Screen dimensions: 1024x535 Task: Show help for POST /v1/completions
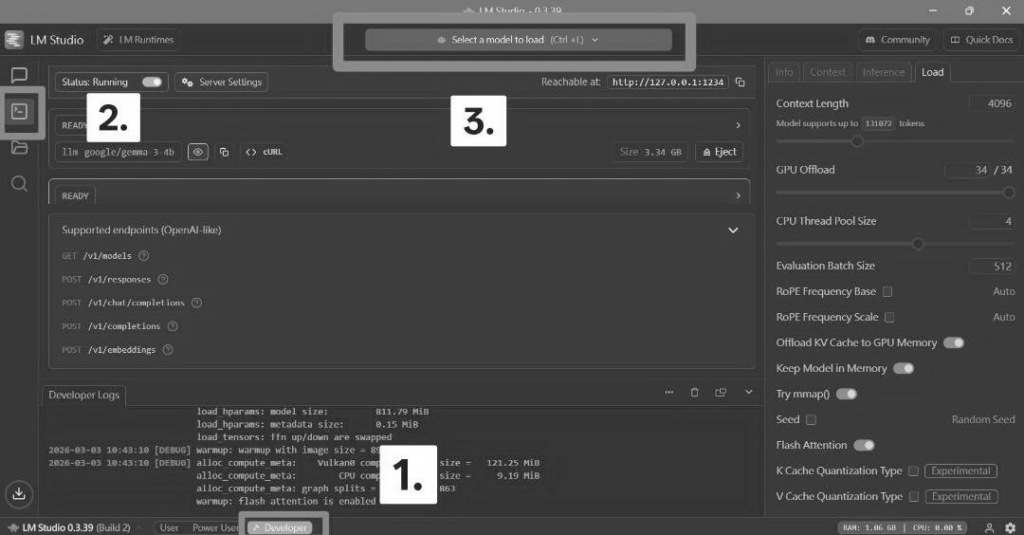(x=172, y=327)
